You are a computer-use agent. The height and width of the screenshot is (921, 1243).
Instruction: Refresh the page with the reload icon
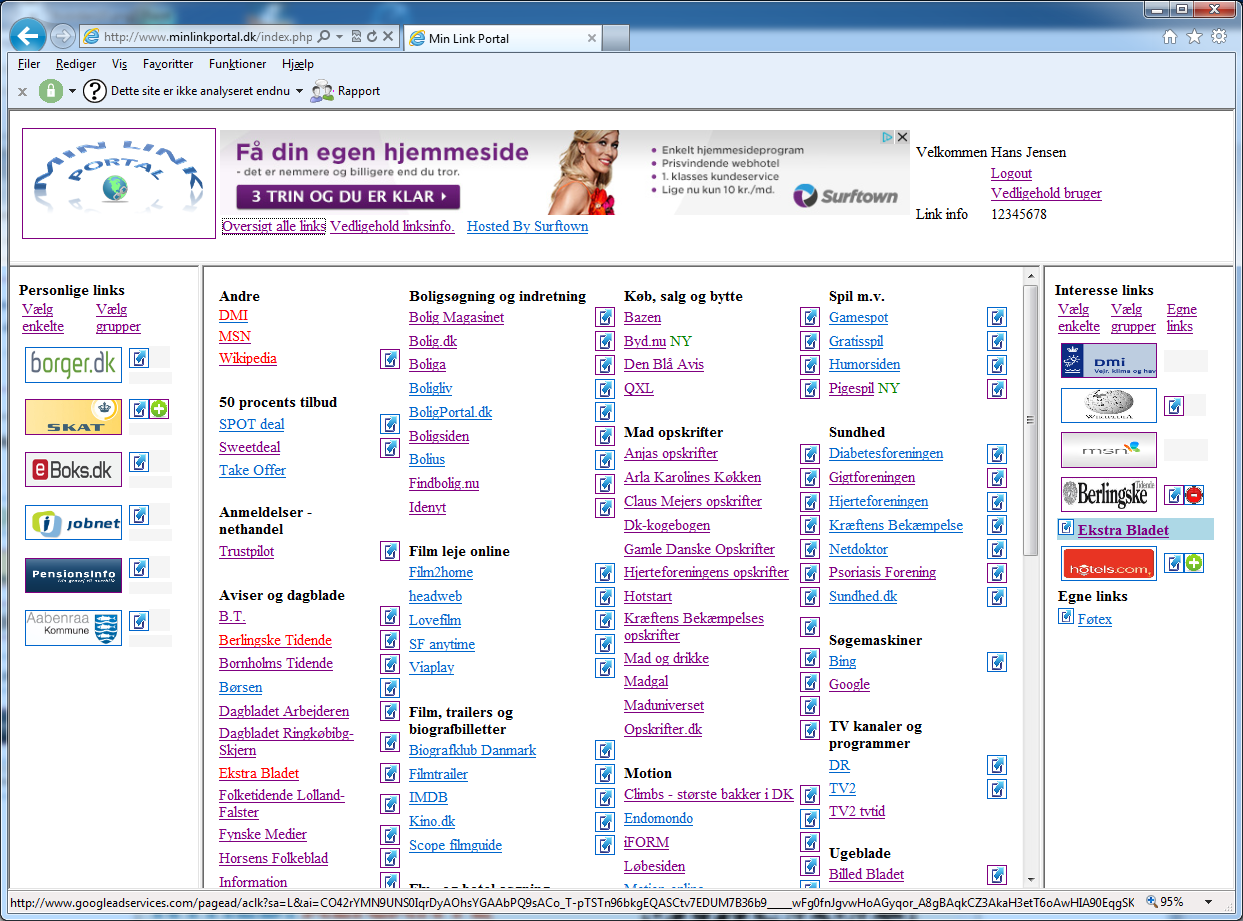(371, 37)
